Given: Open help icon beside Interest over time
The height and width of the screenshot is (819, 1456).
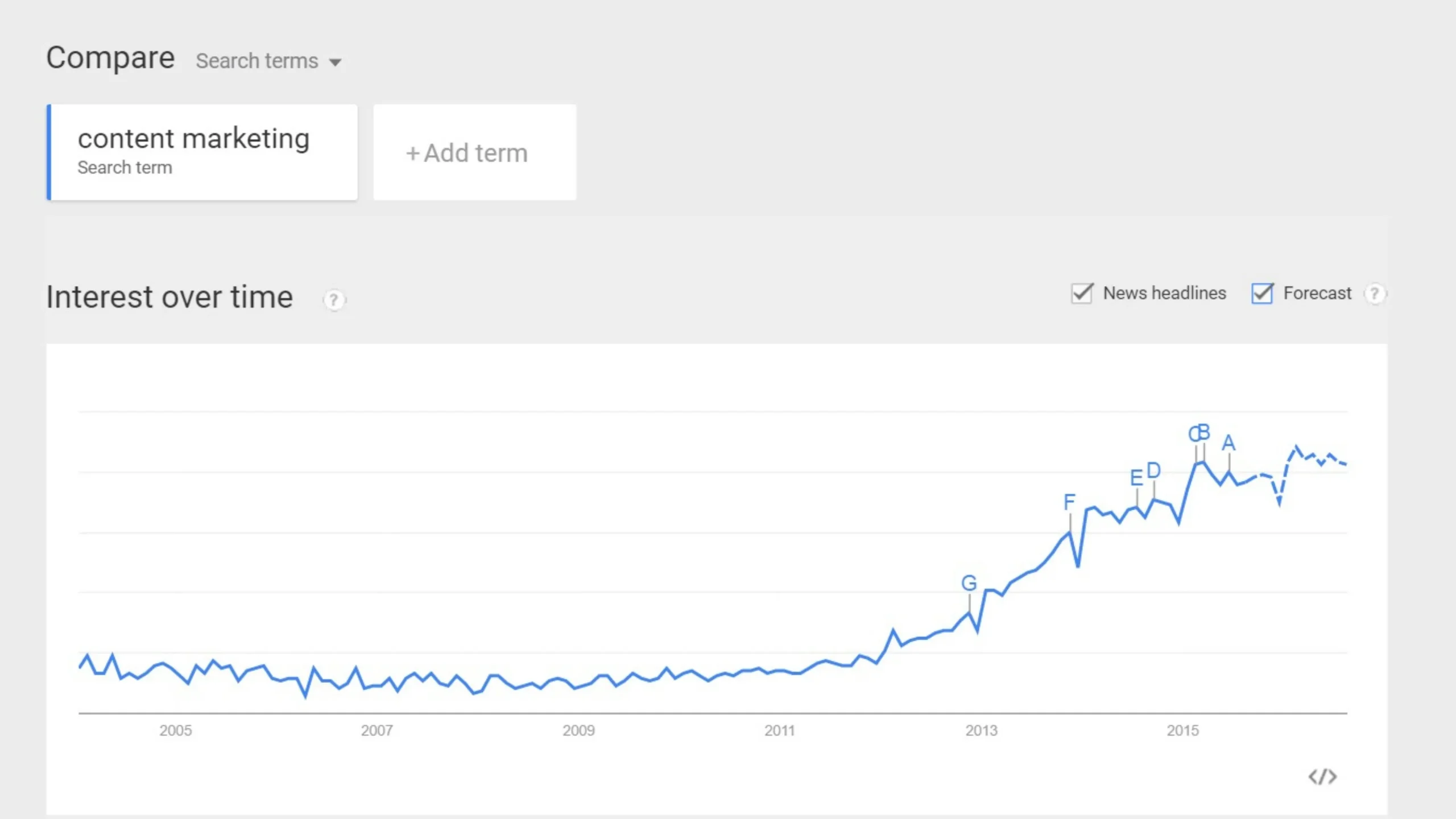Looking at the screenshot, I should coord(334,300).
